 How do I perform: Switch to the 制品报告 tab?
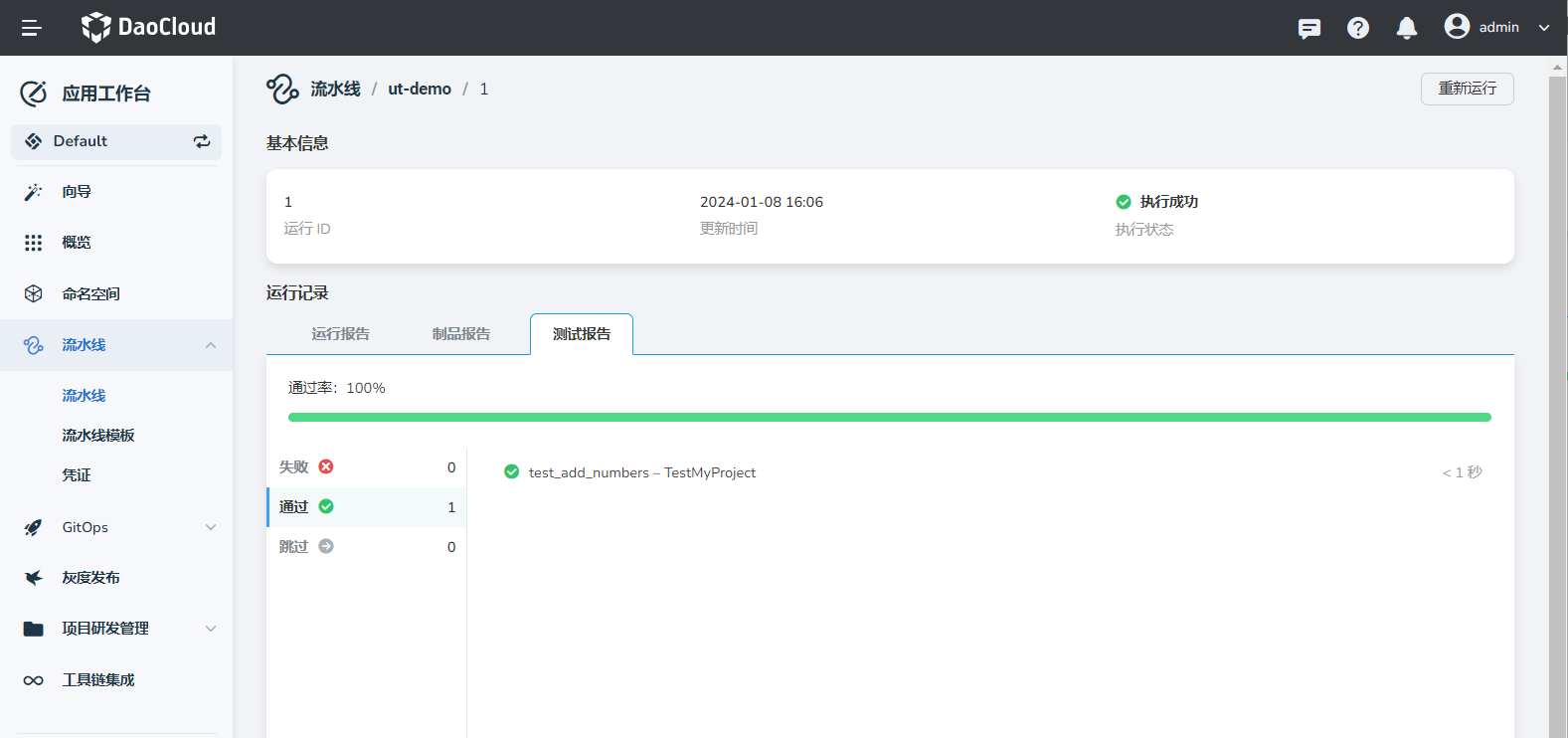coord(460,334)
